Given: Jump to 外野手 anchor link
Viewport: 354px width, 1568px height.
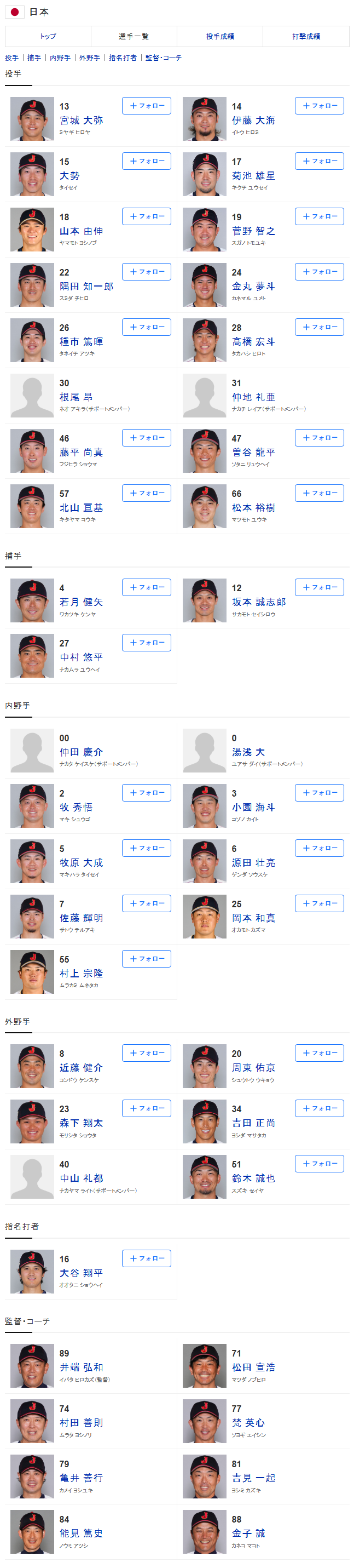Looking at the screenshot, I should coord(89,58).
